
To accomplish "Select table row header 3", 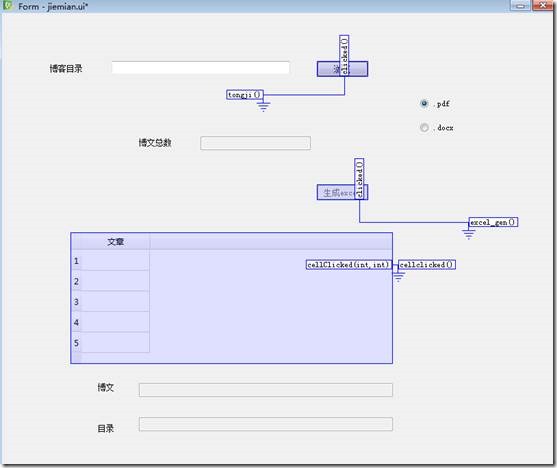I will (x=76, y=302).
